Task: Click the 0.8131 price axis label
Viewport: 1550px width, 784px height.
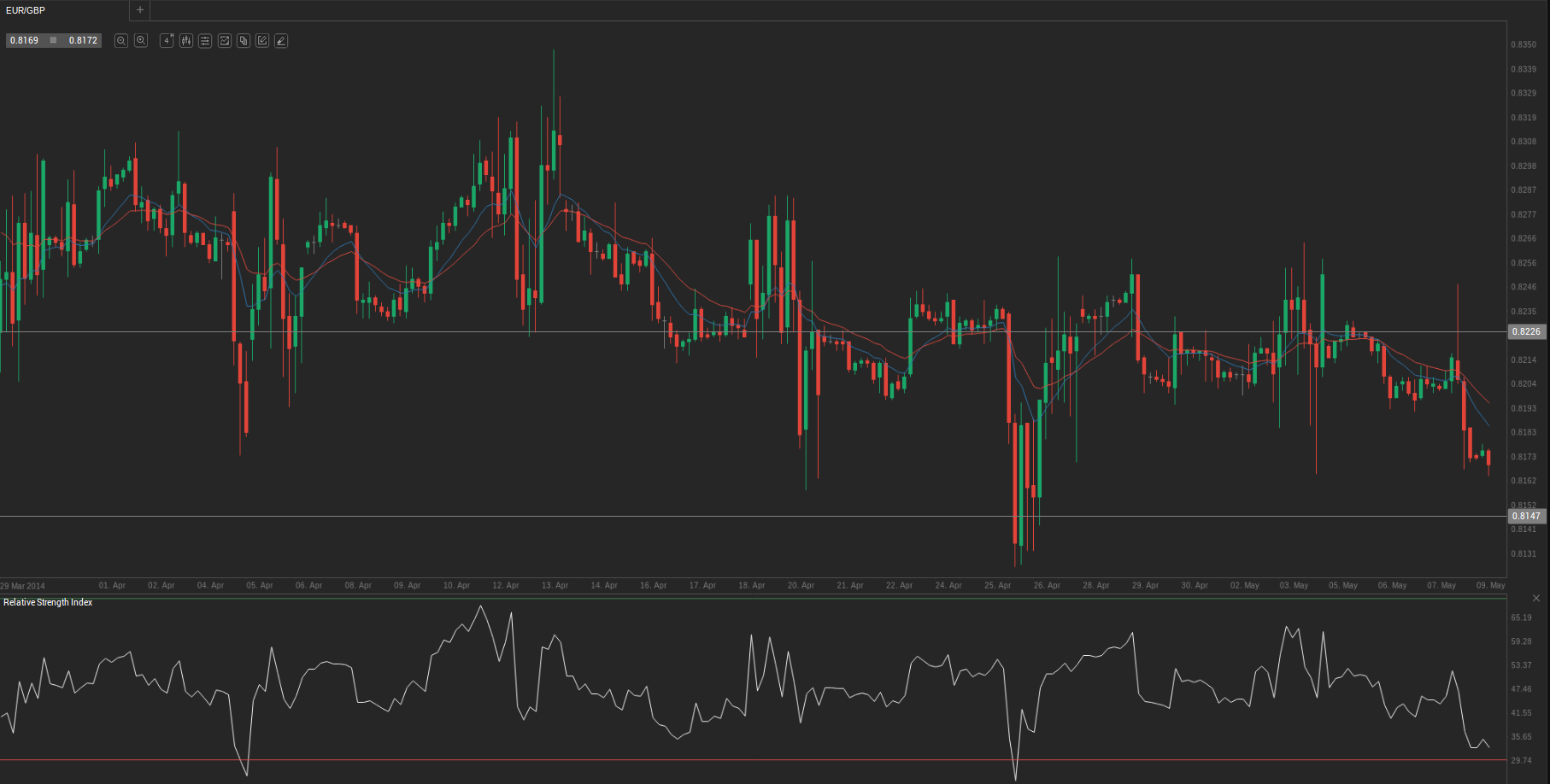Action: coord(1524,554)
